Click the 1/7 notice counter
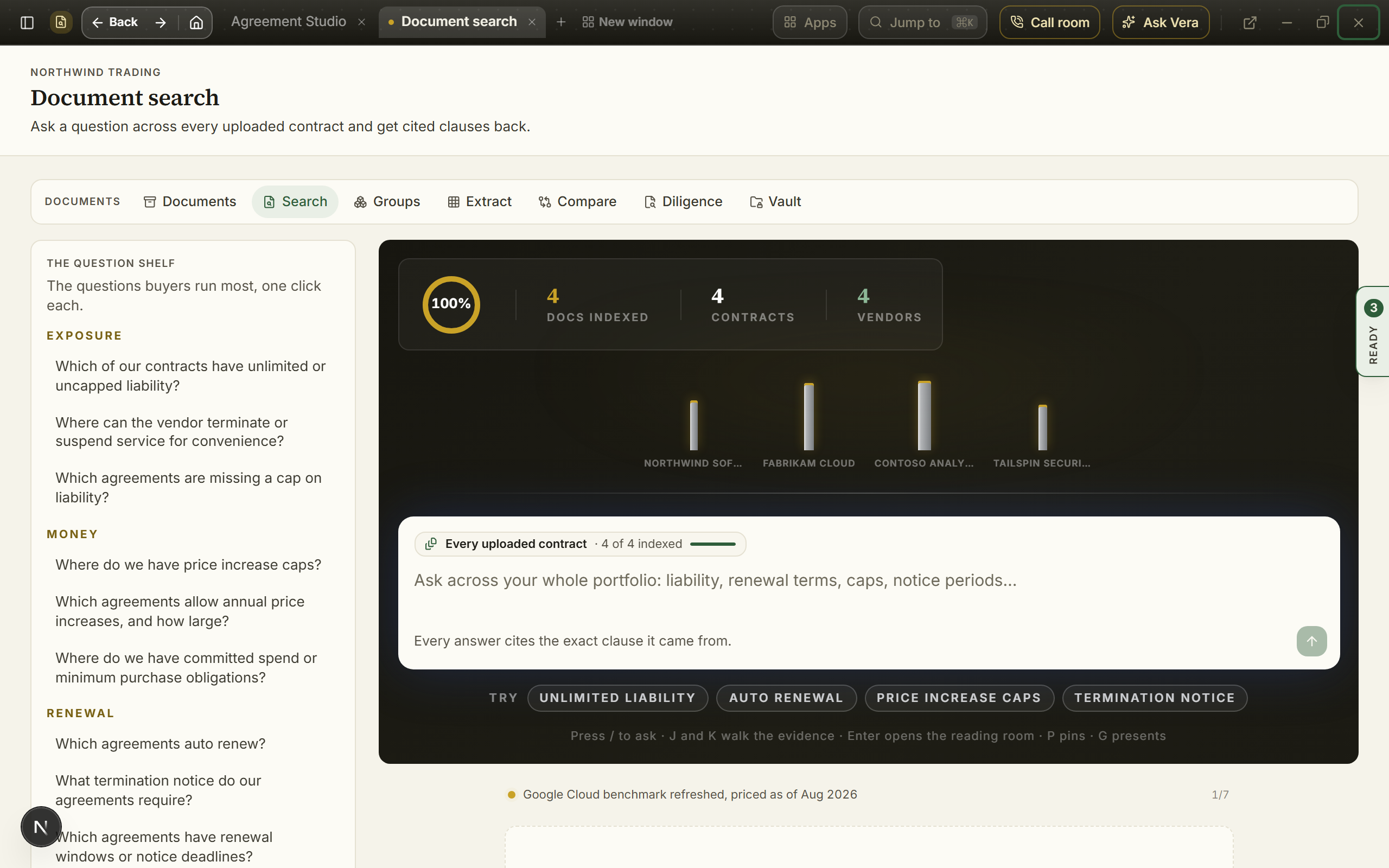This screenshot has width=1389, height=868. pos(1220,795)
